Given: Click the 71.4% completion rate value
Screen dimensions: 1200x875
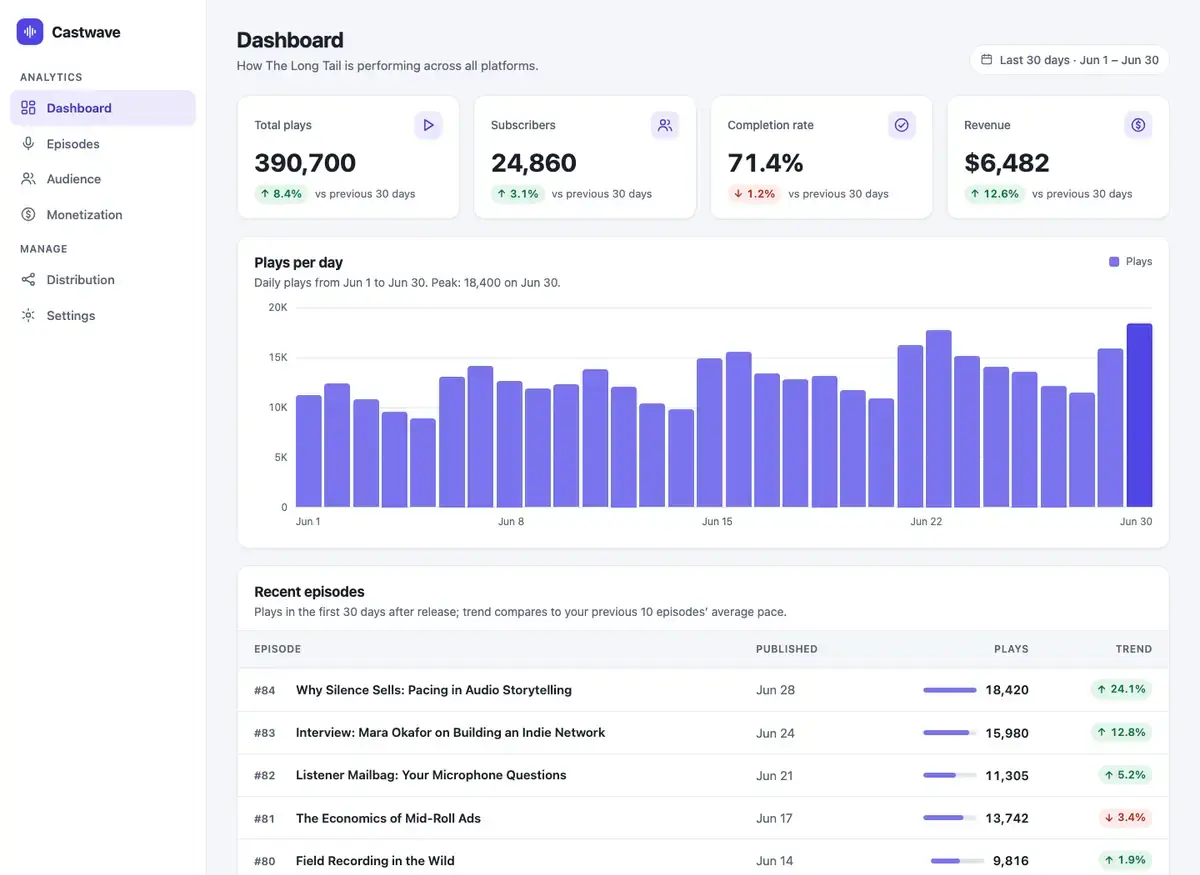Looking at the screenshot, I should [765, 162].
